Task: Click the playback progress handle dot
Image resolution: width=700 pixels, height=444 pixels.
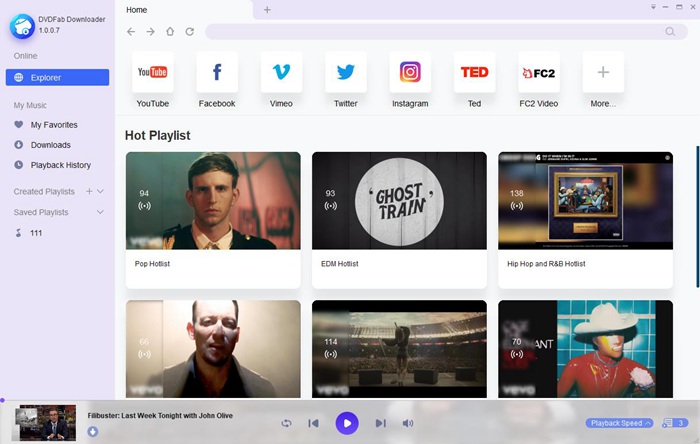Action: [2, 400]
